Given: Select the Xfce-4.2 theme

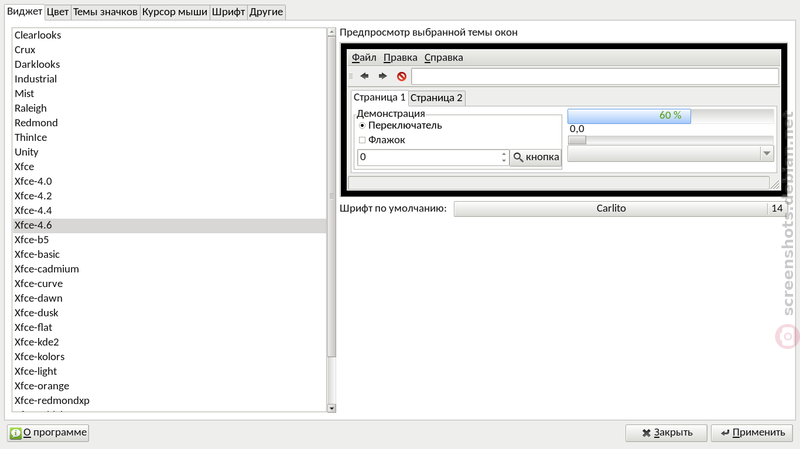Looking at the screenshot, I should click(x=169, y=196).
